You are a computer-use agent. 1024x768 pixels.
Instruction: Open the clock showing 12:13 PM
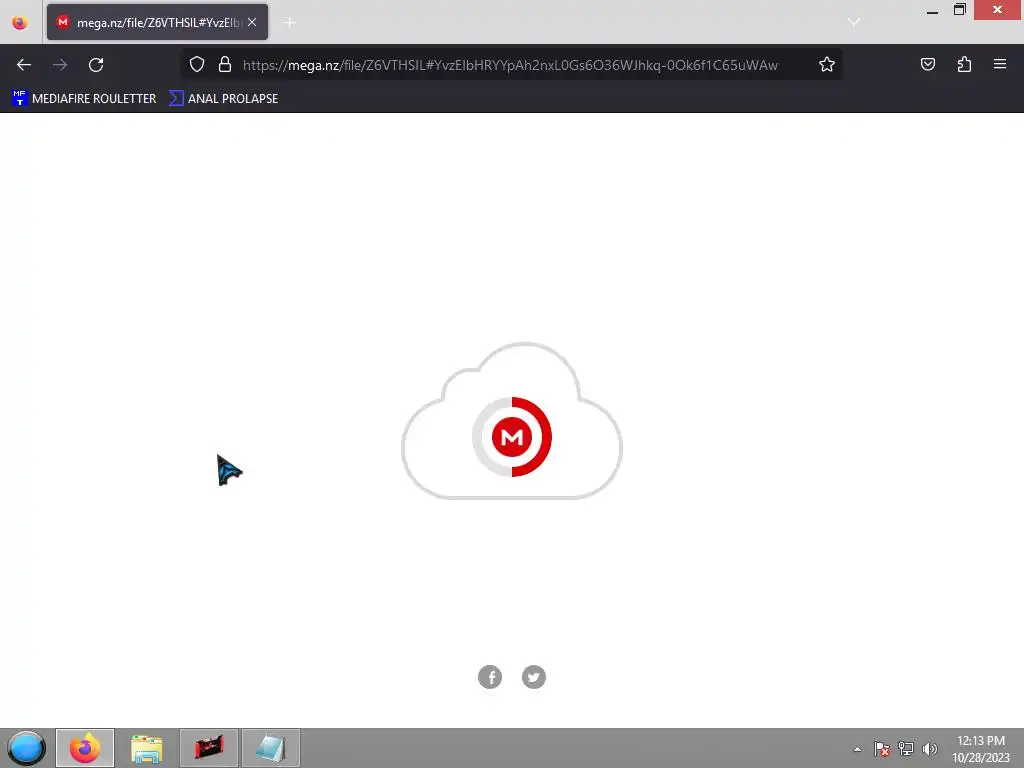[980, 749]
